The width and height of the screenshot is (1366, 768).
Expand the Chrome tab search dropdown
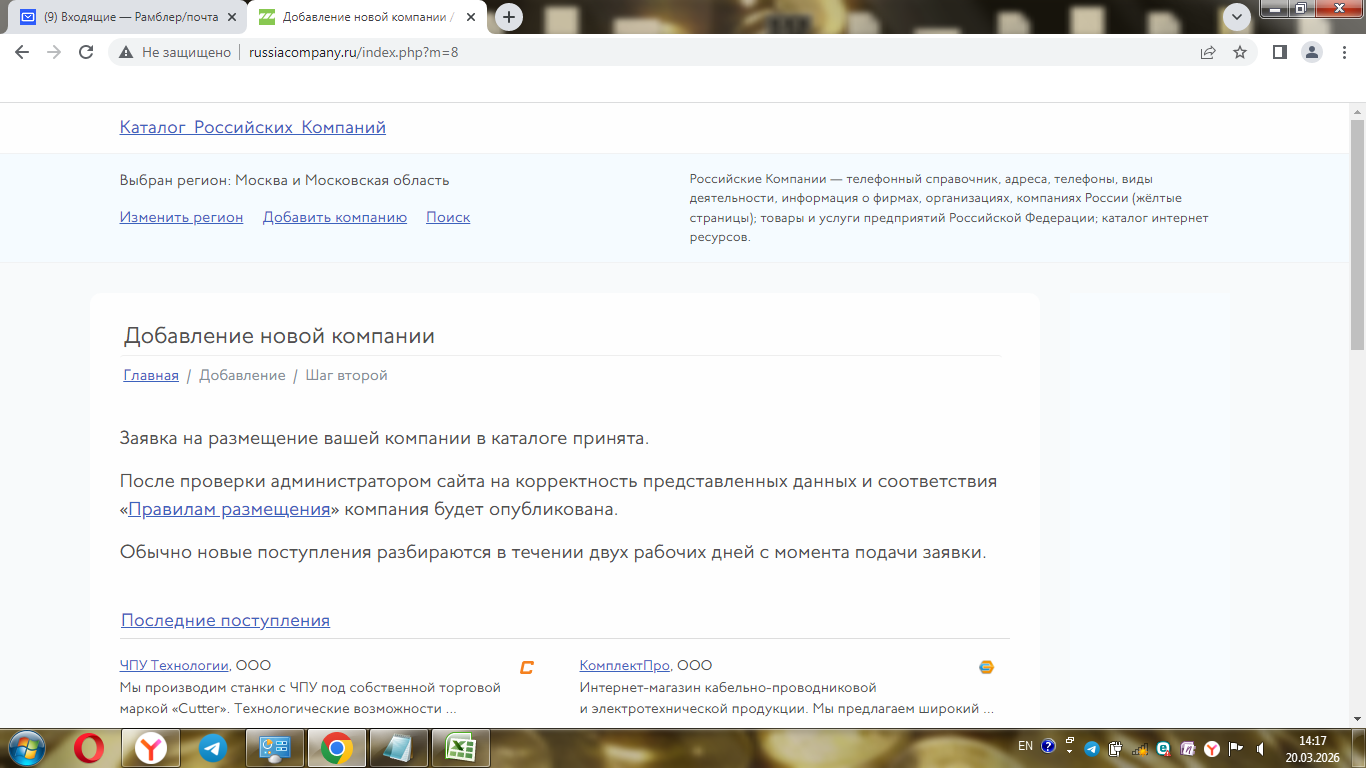(x=1238, y=16)
